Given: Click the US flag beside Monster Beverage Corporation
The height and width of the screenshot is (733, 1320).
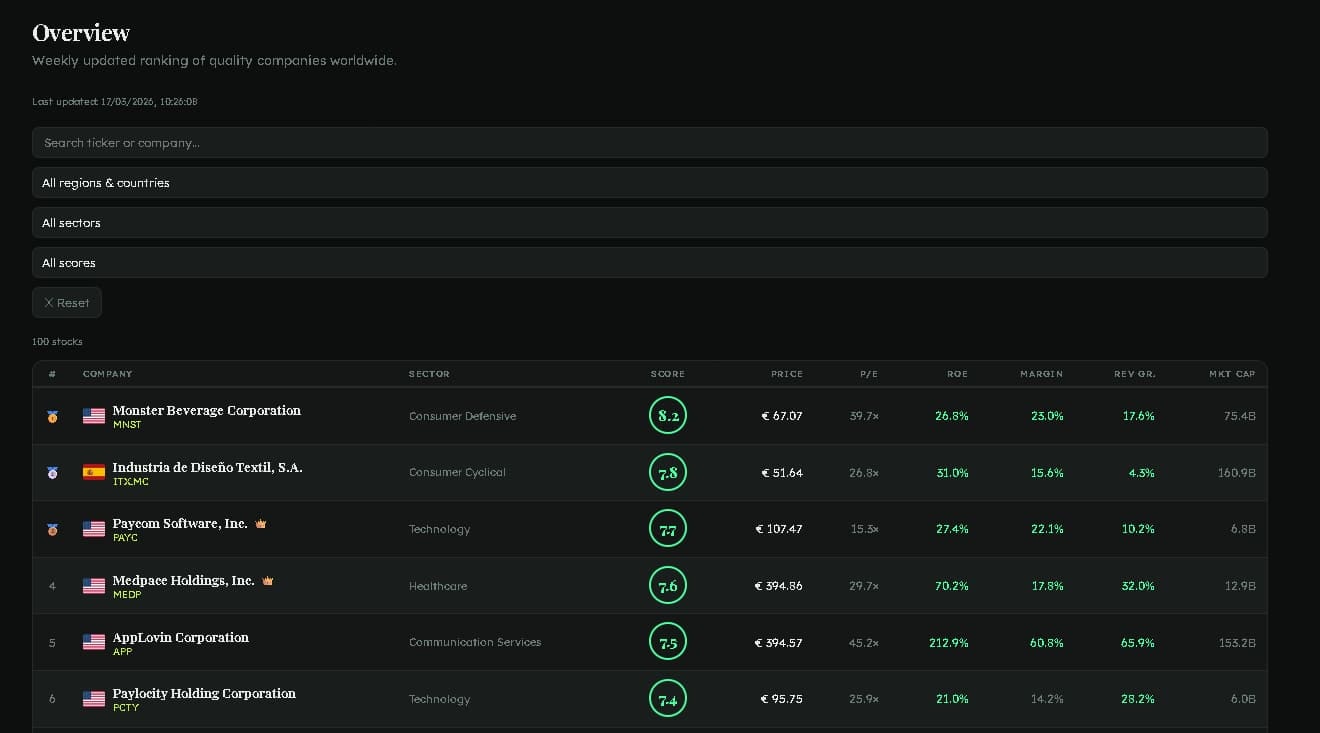Looking at the screenshot, I should click(93, 416).
